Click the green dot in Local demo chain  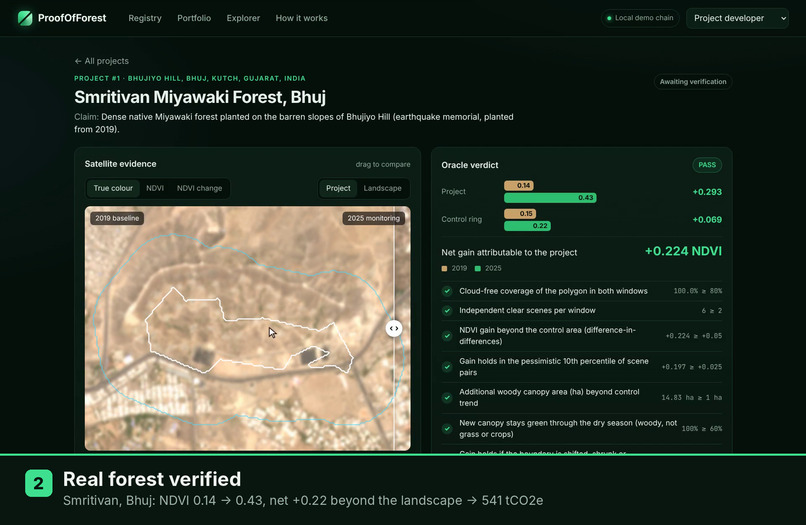click(x=609, y=18)
